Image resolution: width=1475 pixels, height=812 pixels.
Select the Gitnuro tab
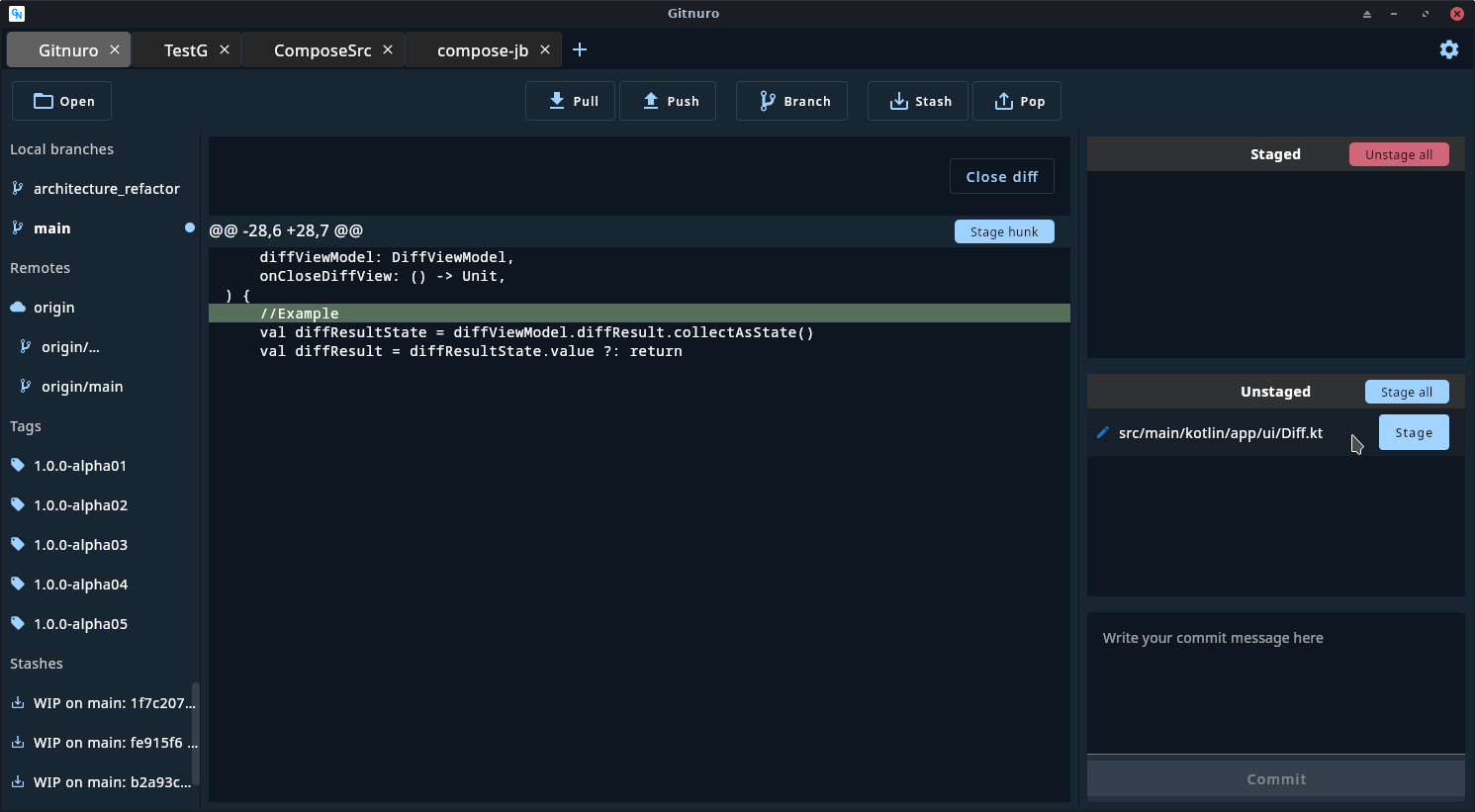68,50
